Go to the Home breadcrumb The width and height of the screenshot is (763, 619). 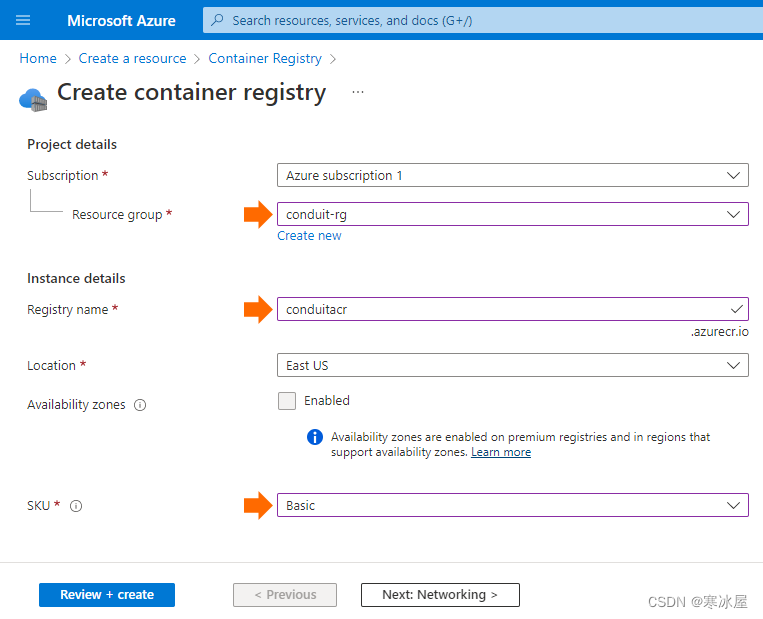coord(38,59)
